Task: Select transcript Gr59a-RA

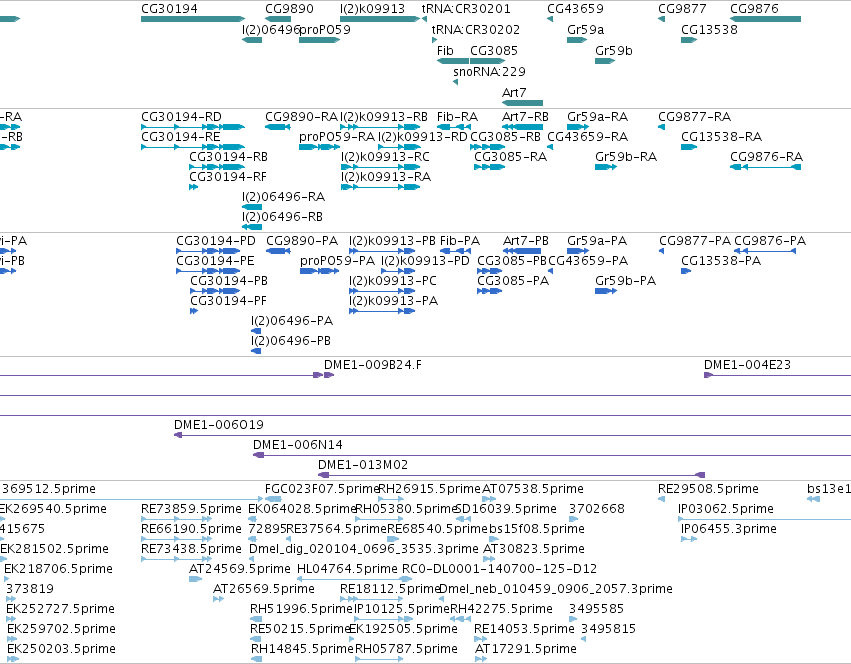Action: (578, 127)
